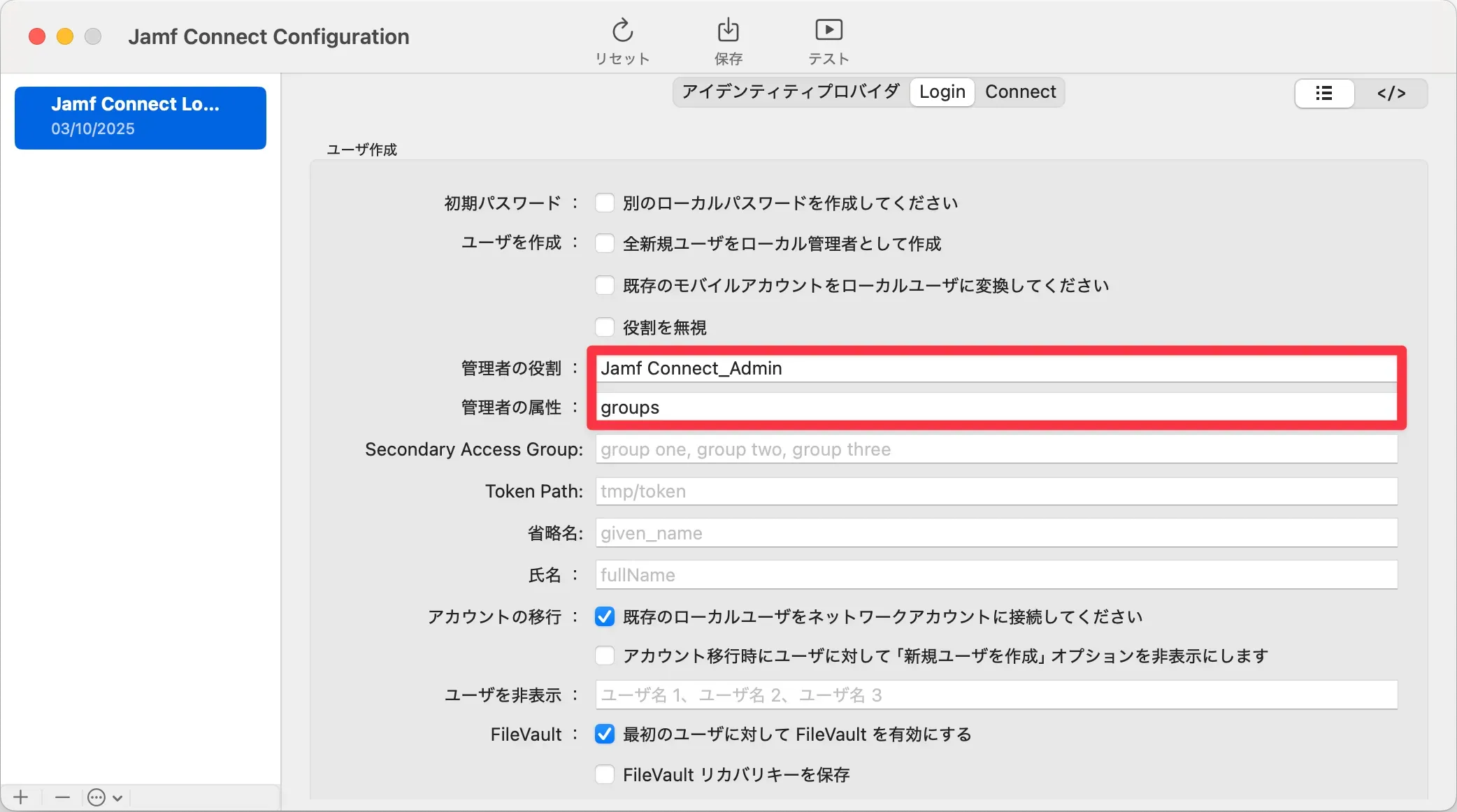Image resolution: width=1457 pixels, height=812 pixels.
Task: Switch to the Connect tab
Action: point(1020,92)
